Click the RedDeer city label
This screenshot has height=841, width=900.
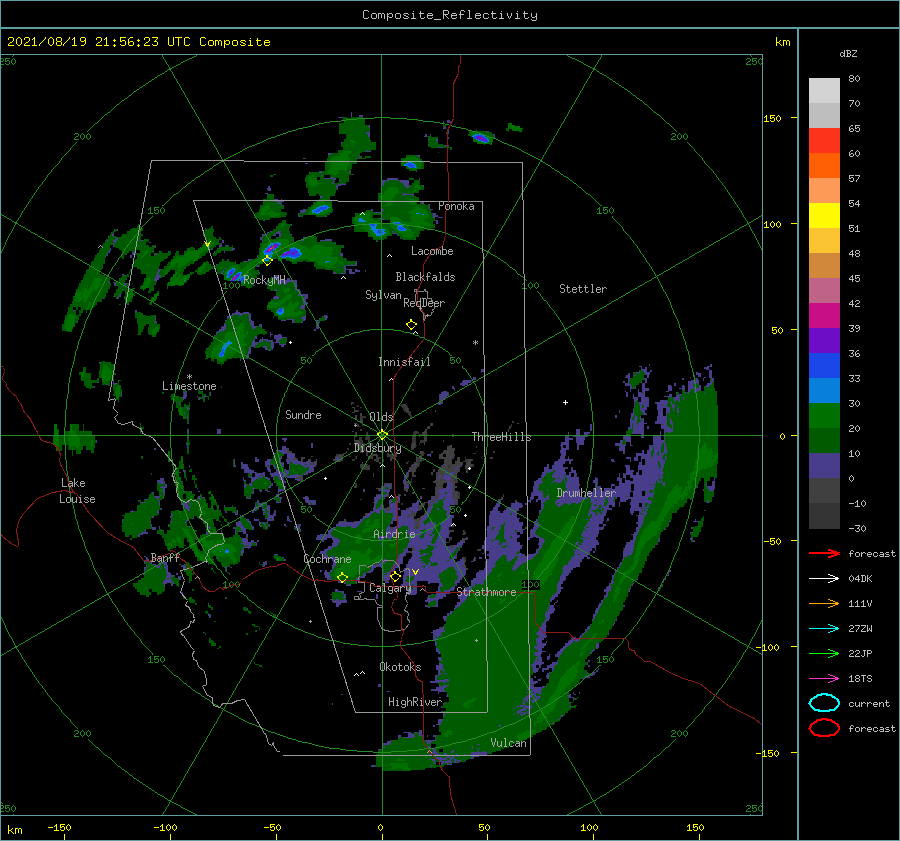(424, 303)
